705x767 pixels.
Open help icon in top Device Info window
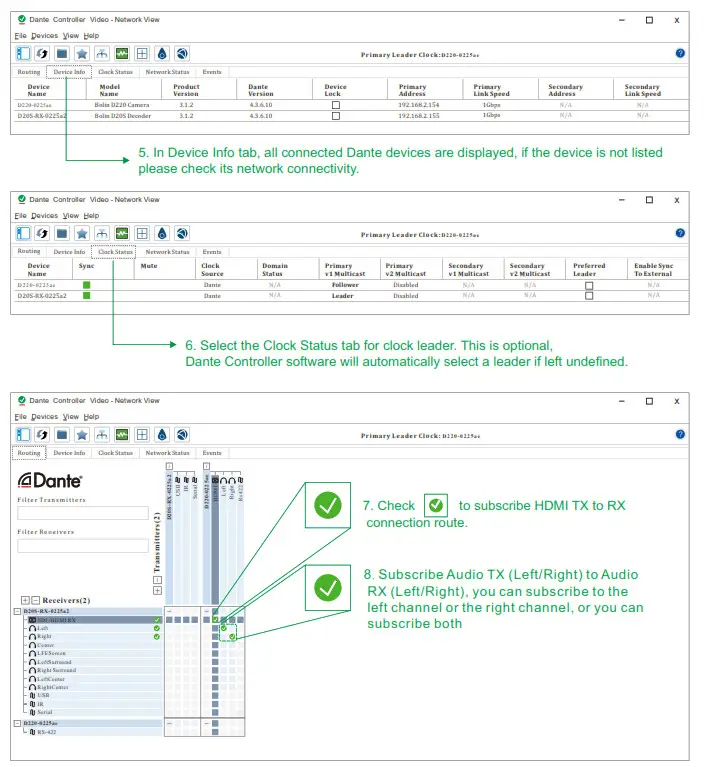click(680, 53)
